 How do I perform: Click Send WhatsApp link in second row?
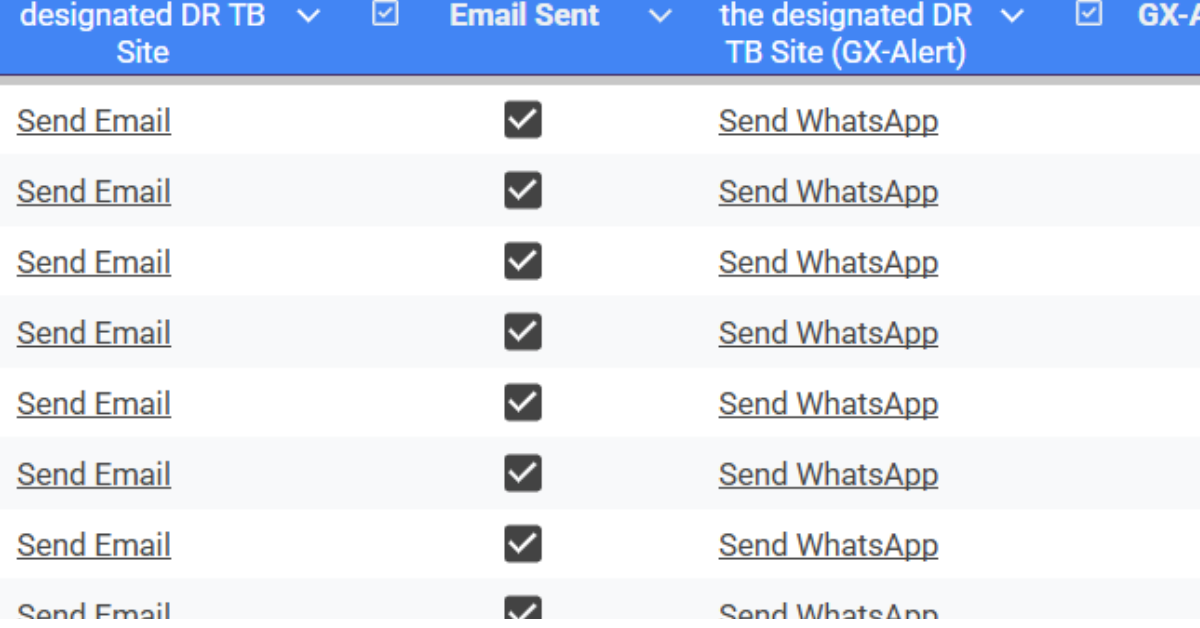[828, 192]
